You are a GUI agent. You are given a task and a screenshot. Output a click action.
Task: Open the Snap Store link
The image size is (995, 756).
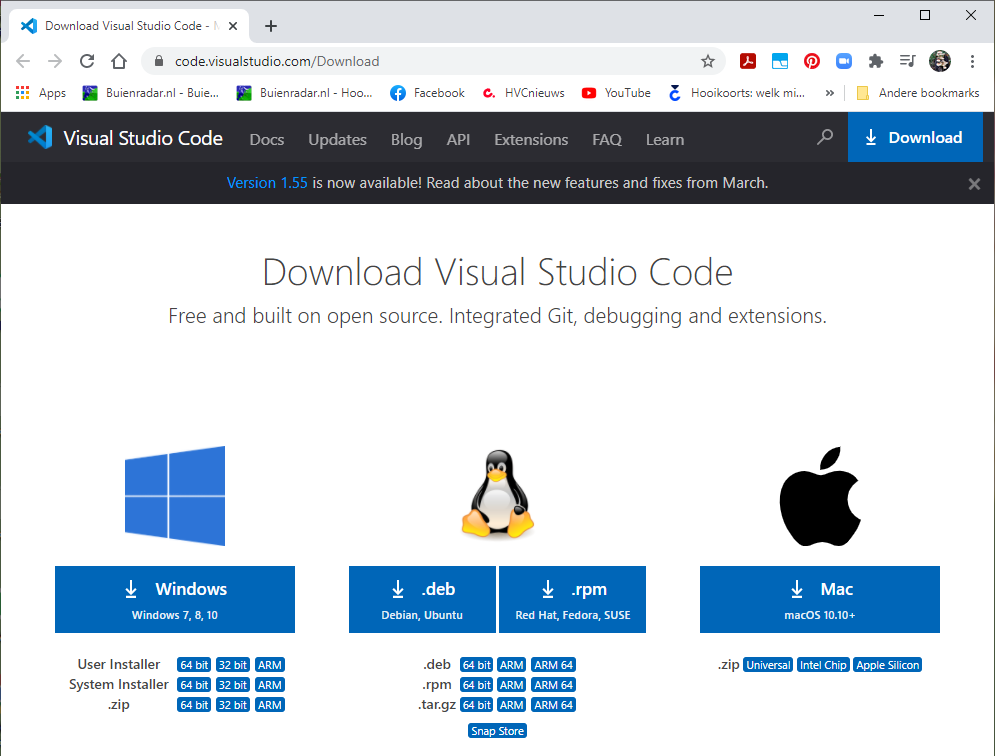point(498,731)
